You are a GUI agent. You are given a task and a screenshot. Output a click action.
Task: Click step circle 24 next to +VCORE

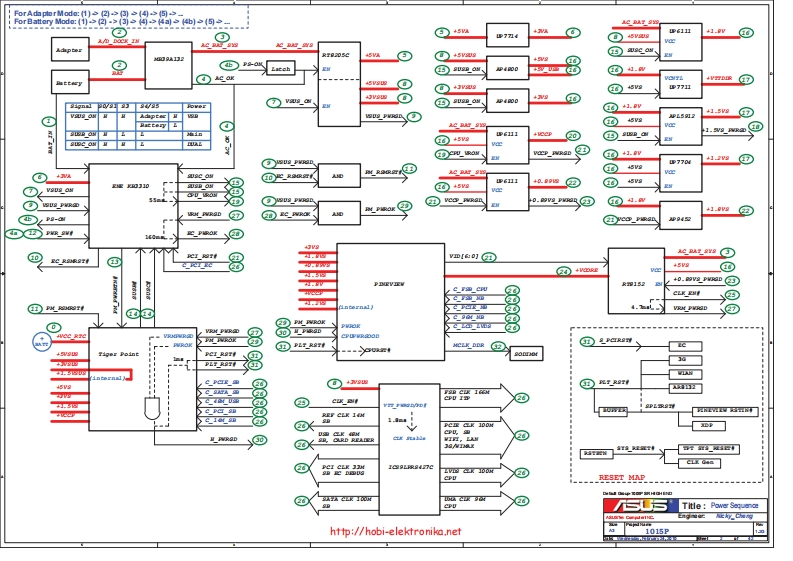tap(564, 271)
